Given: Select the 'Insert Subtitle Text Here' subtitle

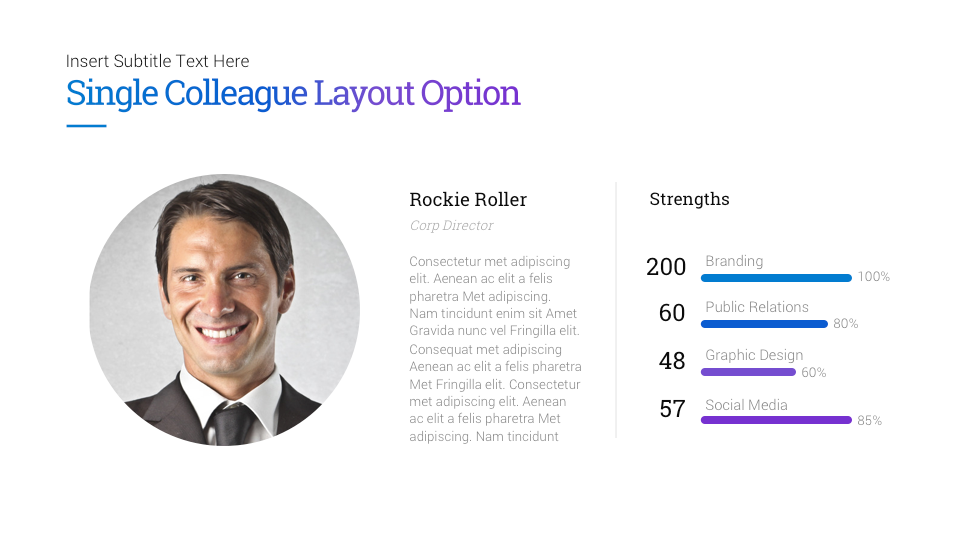Looking at the screenshot, I should pos(158,61).
